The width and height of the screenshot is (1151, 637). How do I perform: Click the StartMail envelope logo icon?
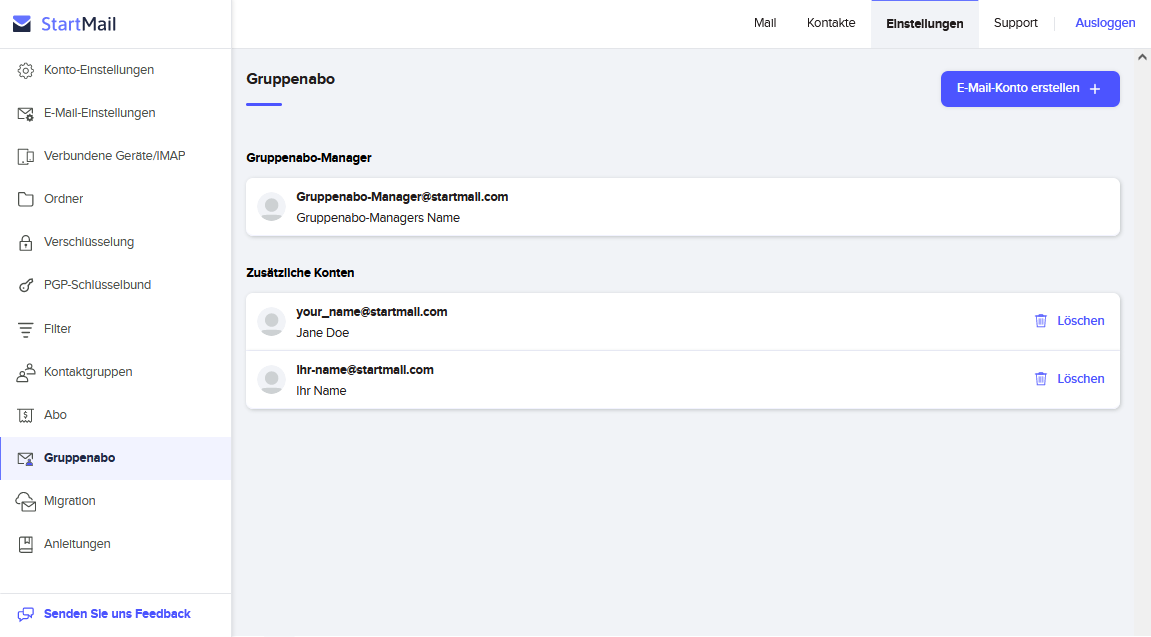click(22, 23)
